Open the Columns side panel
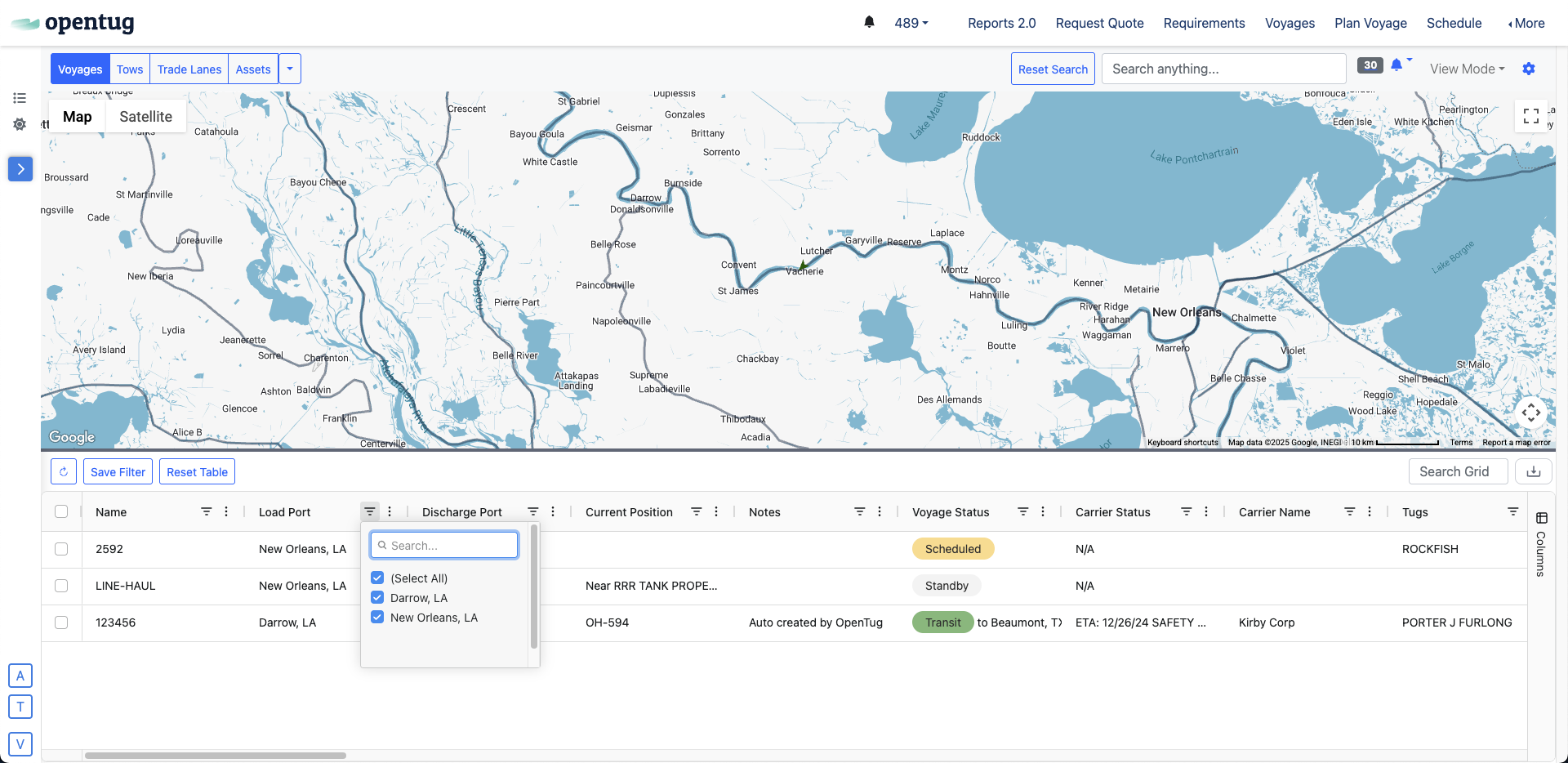 [x=1541, y=543]
